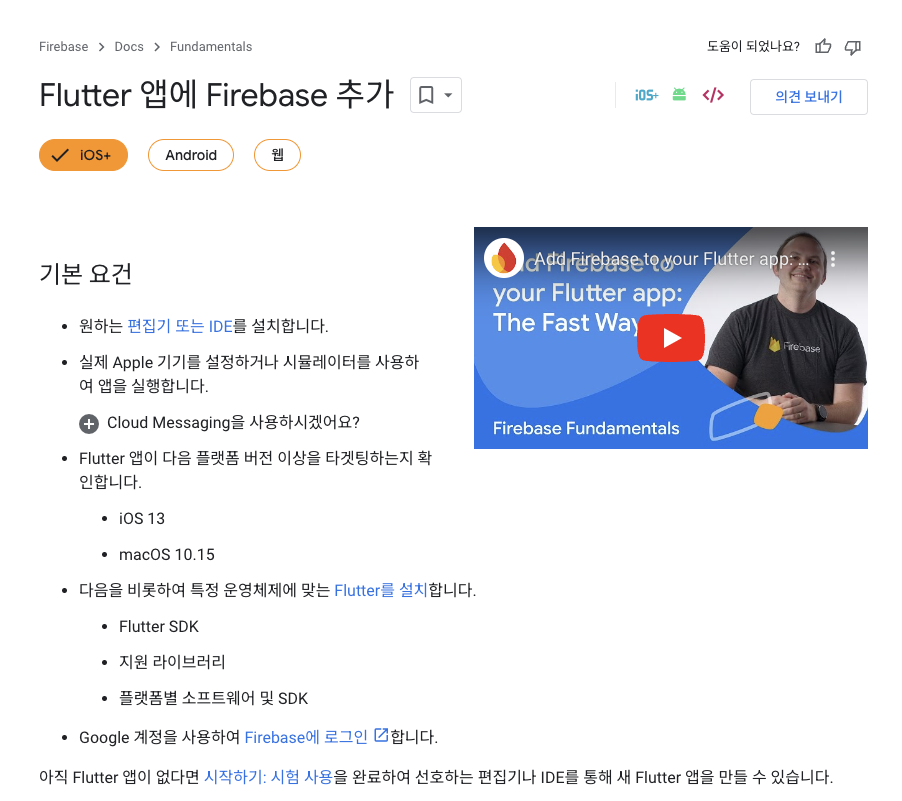Open Docs in the breadcrumb

(x=129, y=47)
